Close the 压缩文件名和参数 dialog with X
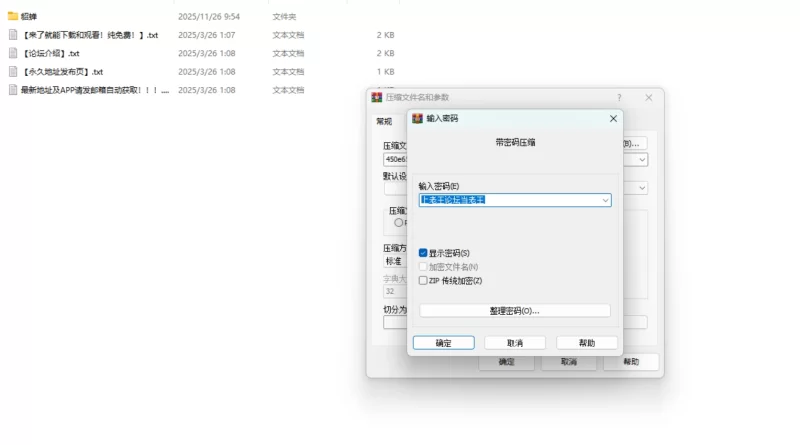800x445 pixels. point(648,97)
